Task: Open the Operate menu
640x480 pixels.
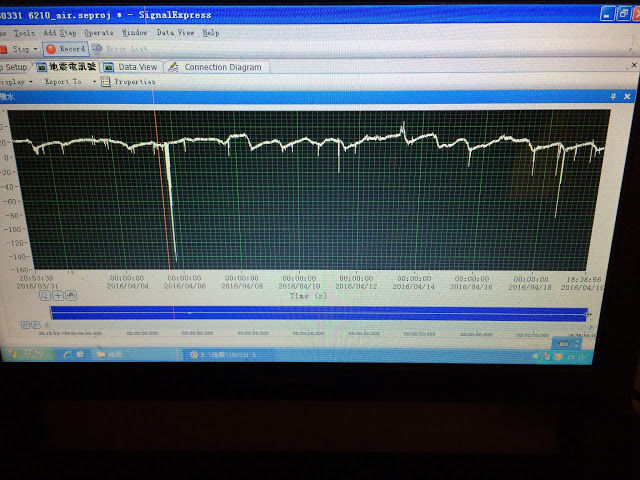Action: 99,33
